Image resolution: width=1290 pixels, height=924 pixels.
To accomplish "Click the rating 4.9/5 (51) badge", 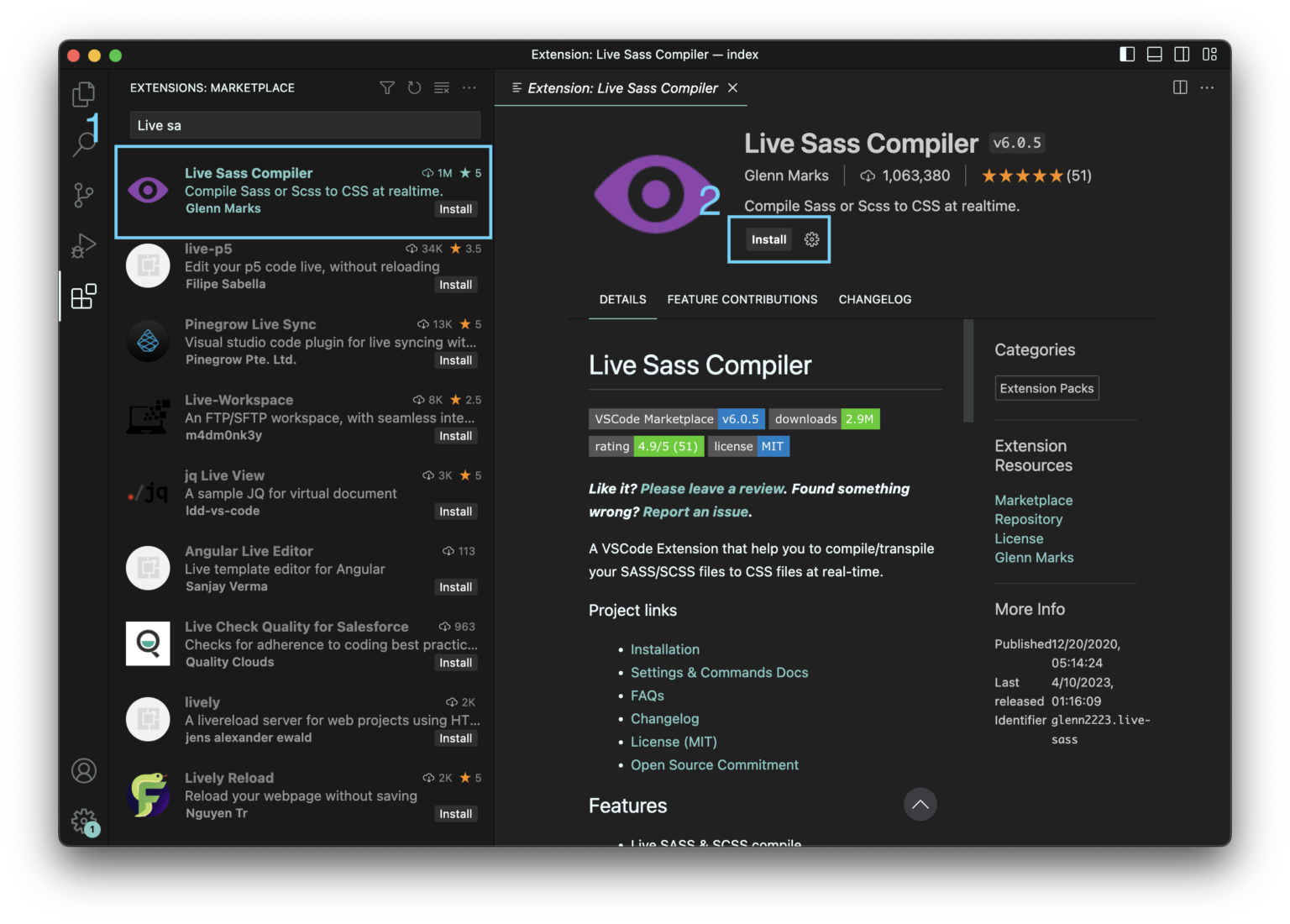I will tap(647, 446).
